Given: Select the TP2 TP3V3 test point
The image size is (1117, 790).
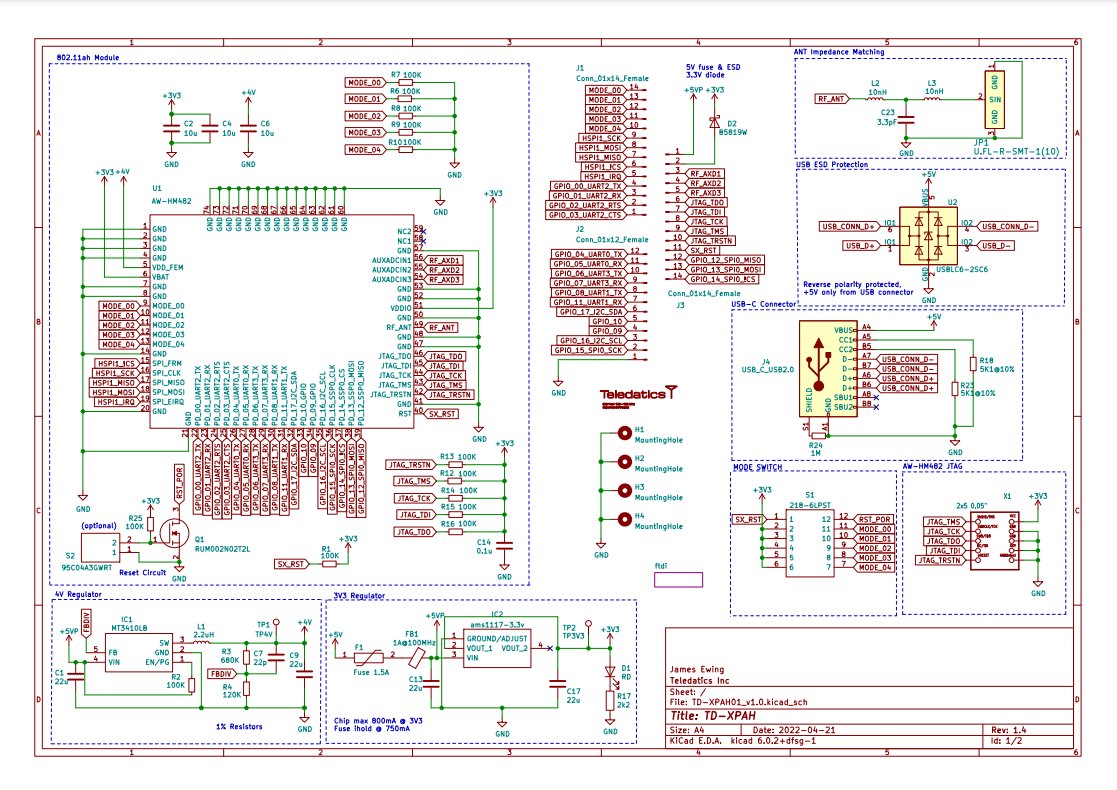Looking at the screenshot, I should (x=588, y=626).
